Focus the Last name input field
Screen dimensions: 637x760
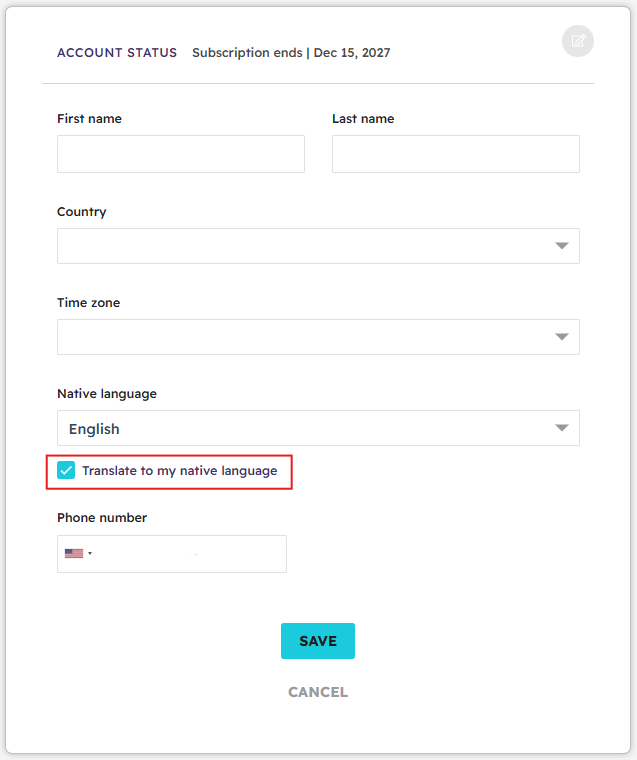pyautogui.click(x=456, y=154)
